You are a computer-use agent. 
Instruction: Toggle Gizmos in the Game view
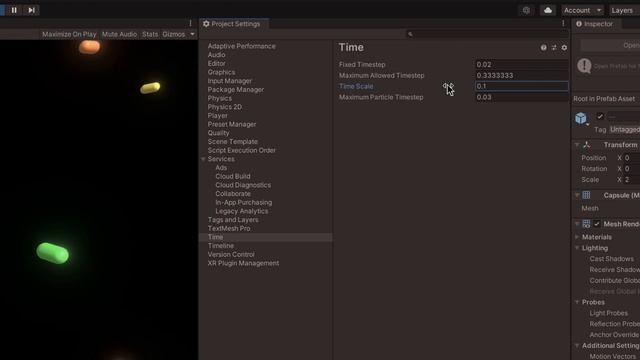pyautogui.click(x=173, y=34)
